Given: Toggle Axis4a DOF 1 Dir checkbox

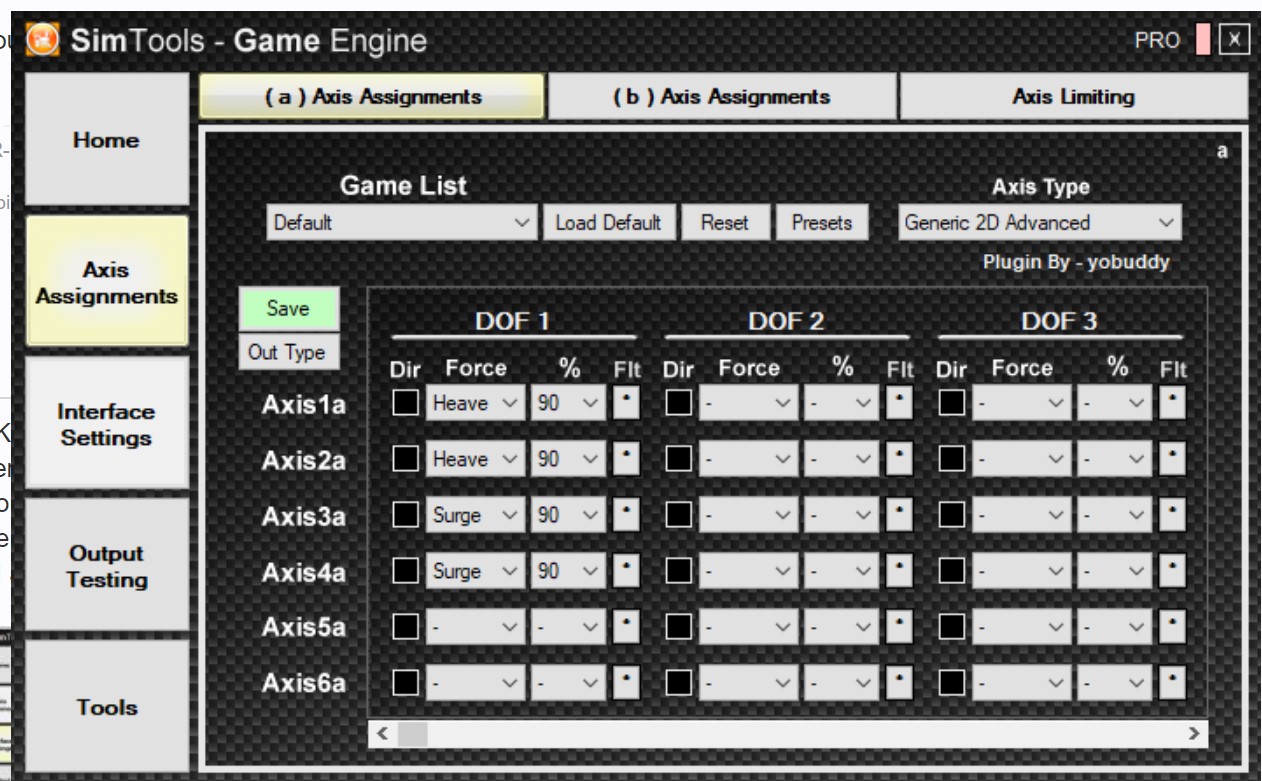Looking at the screenshot, I should click(x=406, y=571).
